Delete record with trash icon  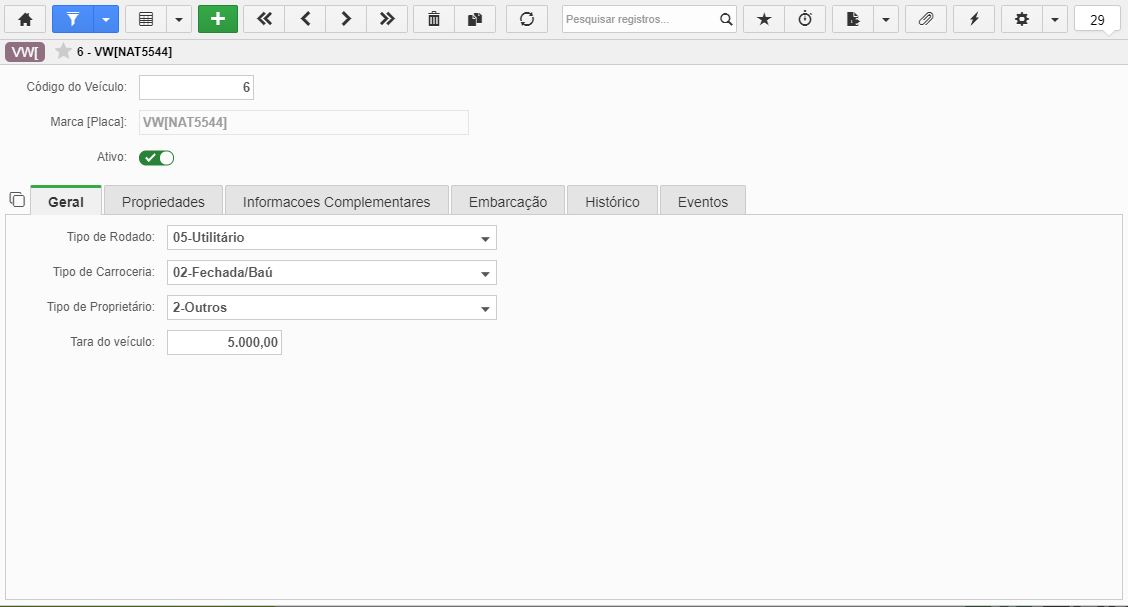434,19
